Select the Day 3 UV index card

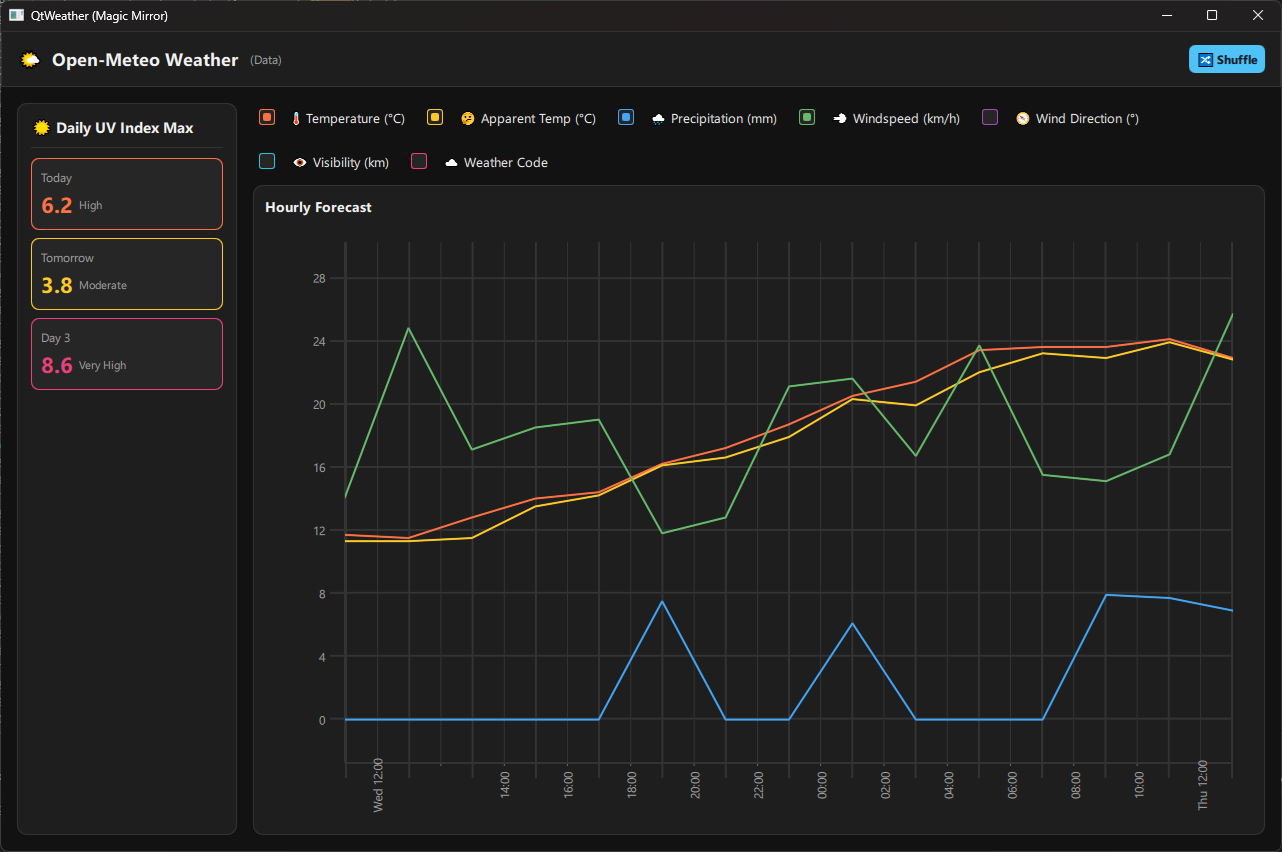point(127,354)
